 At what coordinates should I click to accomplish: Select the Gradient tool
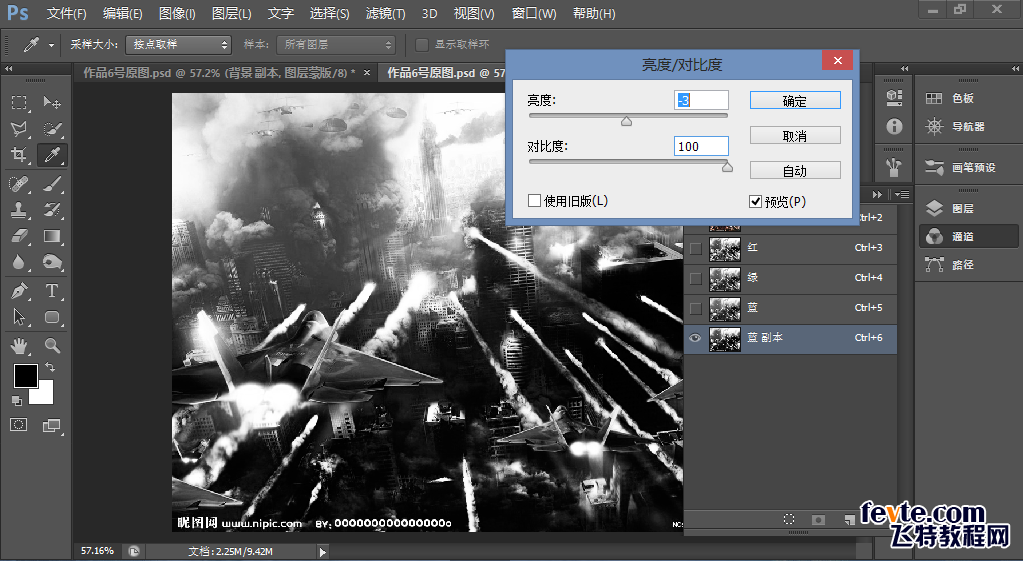(x=52, y=235)
